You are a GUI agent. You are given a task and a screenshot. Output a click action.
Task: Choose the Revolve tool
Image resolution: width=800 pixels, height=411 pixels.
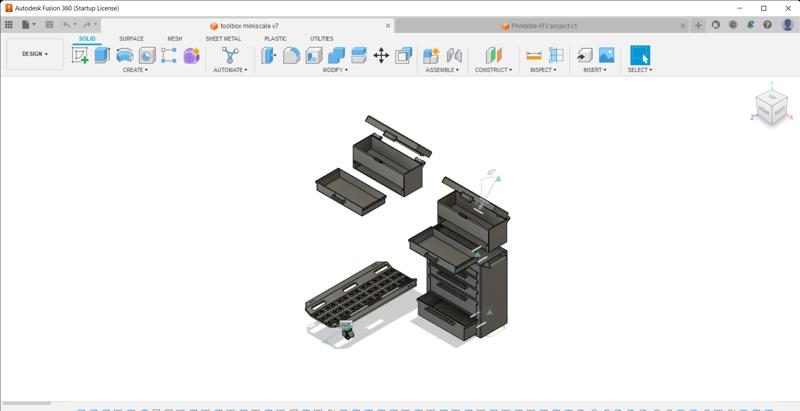(125, 56)
